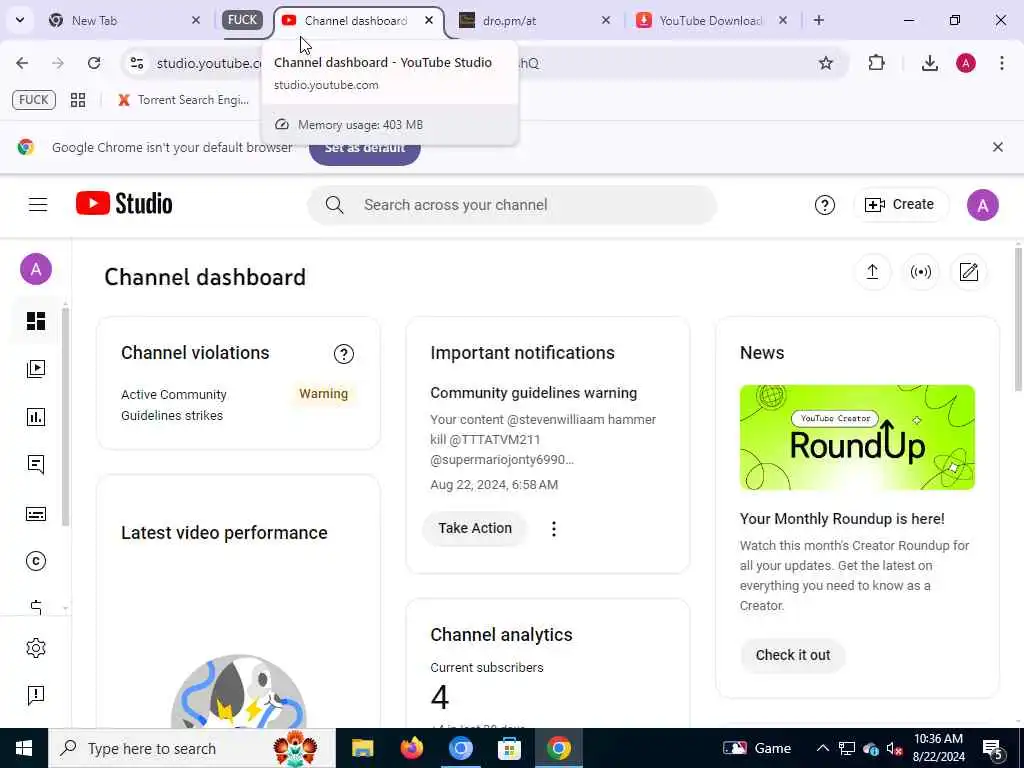The height and width of the screenshot is (768, 1024).
Task: Dismiss default browser banner
Action: click(x=998, y=147)
